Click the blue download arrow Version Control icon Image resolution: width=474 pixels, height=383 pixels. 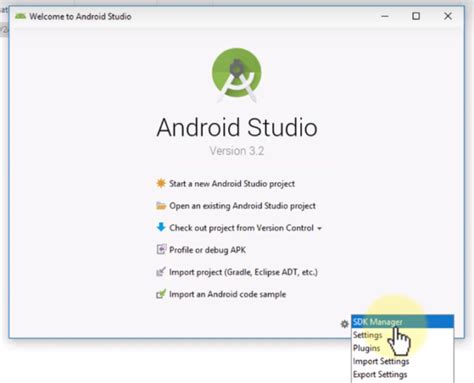pos(161,227)
